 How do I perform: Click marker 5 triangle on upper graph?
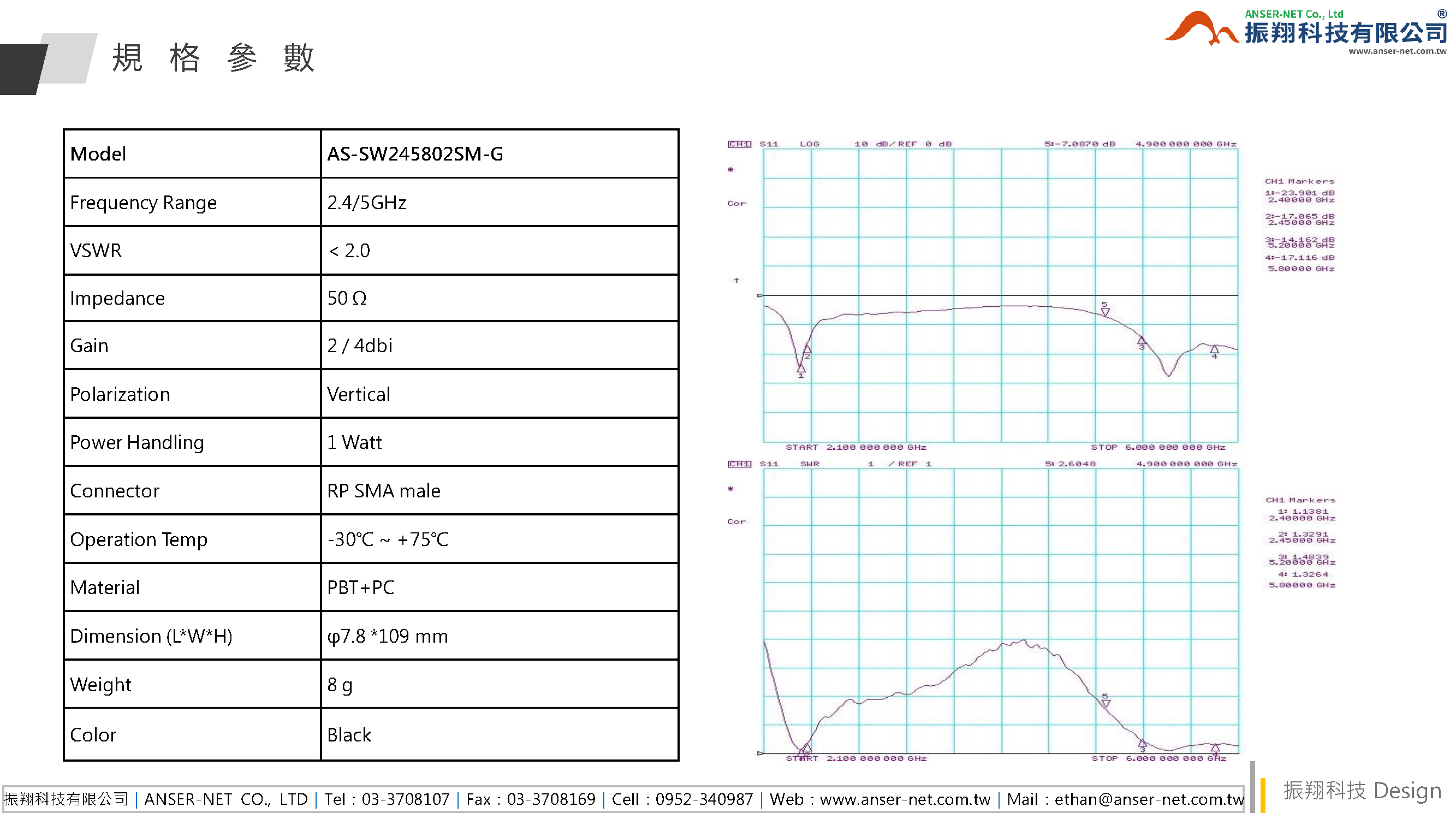point(1105,311)
